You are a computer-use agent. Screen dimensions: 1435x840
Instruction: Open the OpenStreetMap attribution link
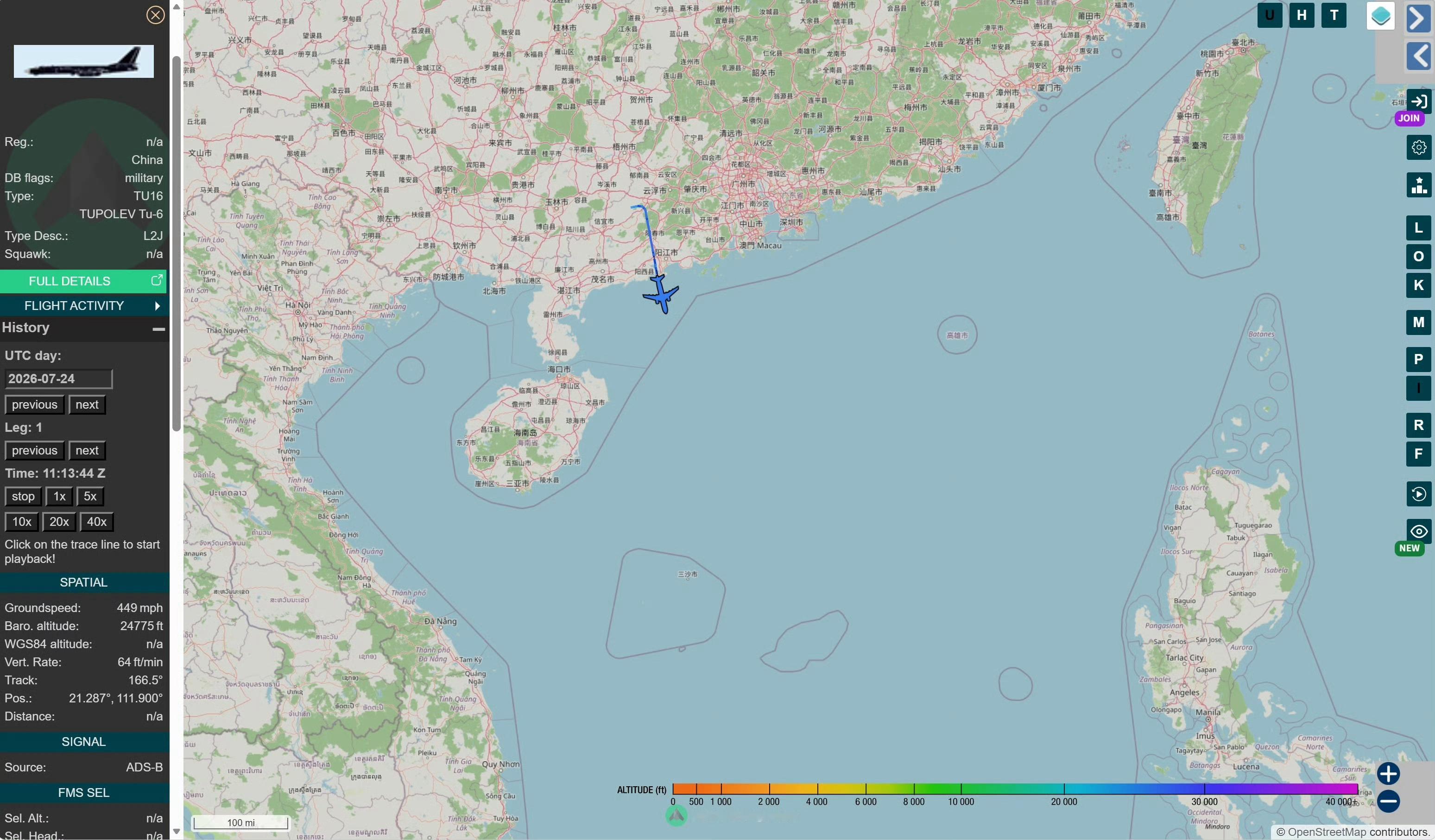point(1327,832)
